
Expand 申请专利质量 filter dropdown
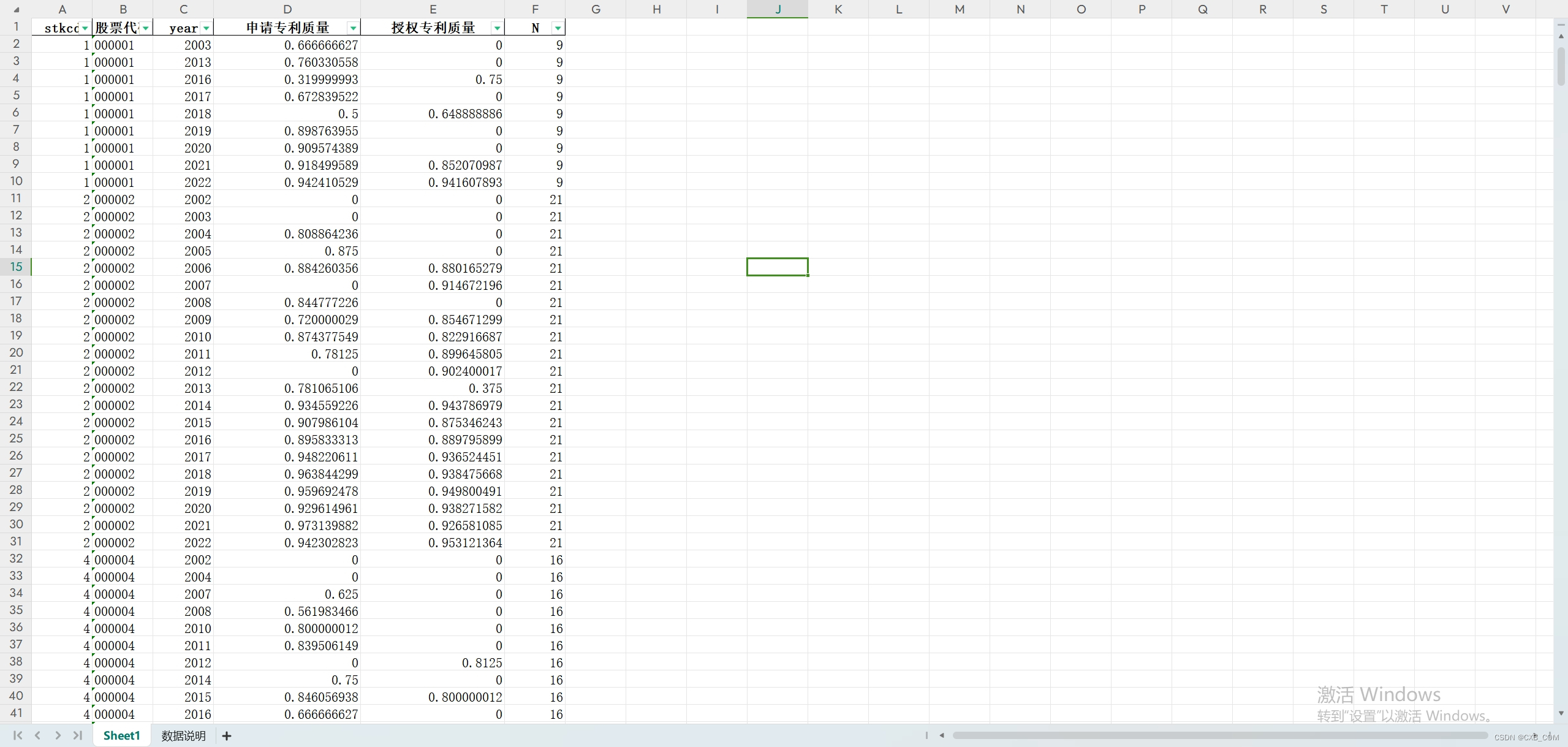click(x=353, y=28)
